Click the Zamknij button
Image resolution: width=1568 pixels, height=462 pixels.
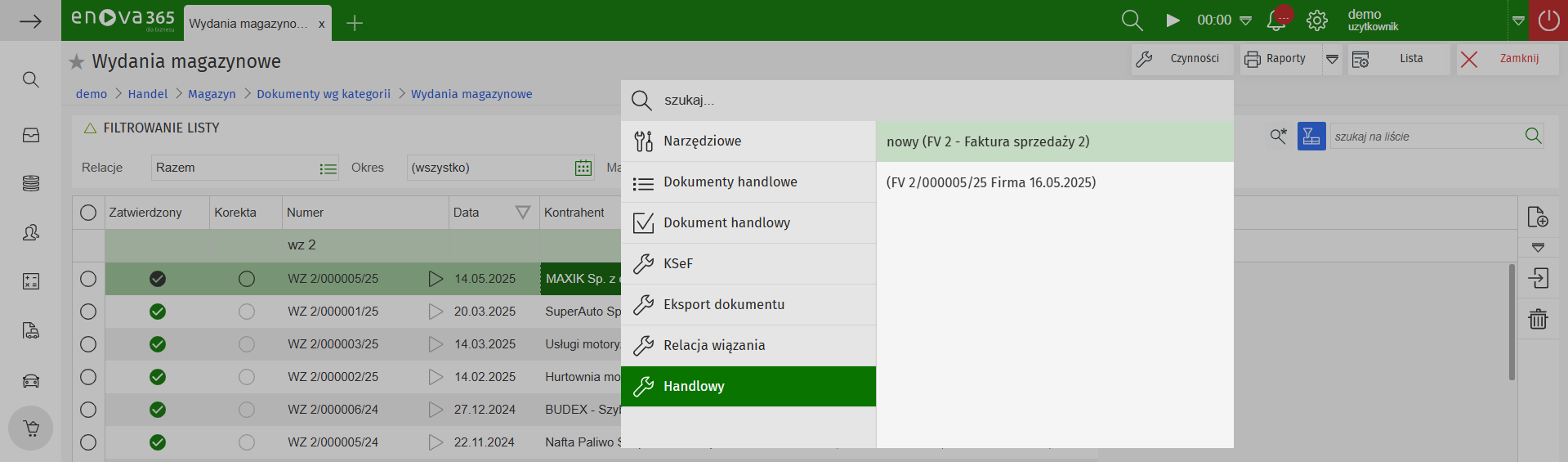coord(1506,59)
